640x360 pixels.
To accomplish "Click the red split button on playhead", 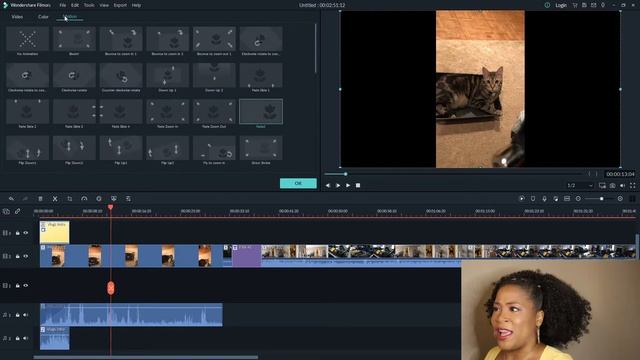I will pos(111,288).
